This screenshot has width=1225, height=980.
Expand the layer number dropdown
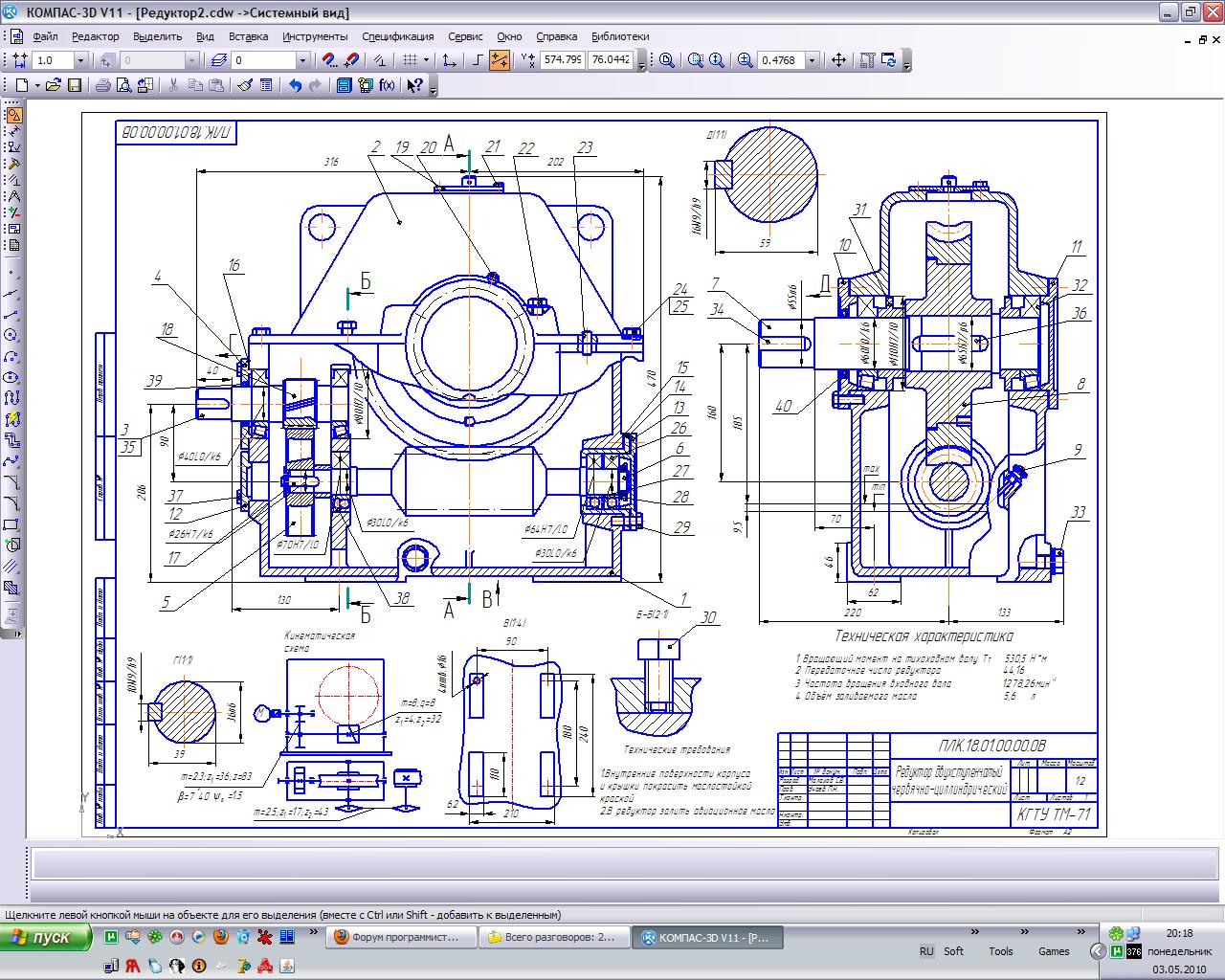tap(302, 60)
